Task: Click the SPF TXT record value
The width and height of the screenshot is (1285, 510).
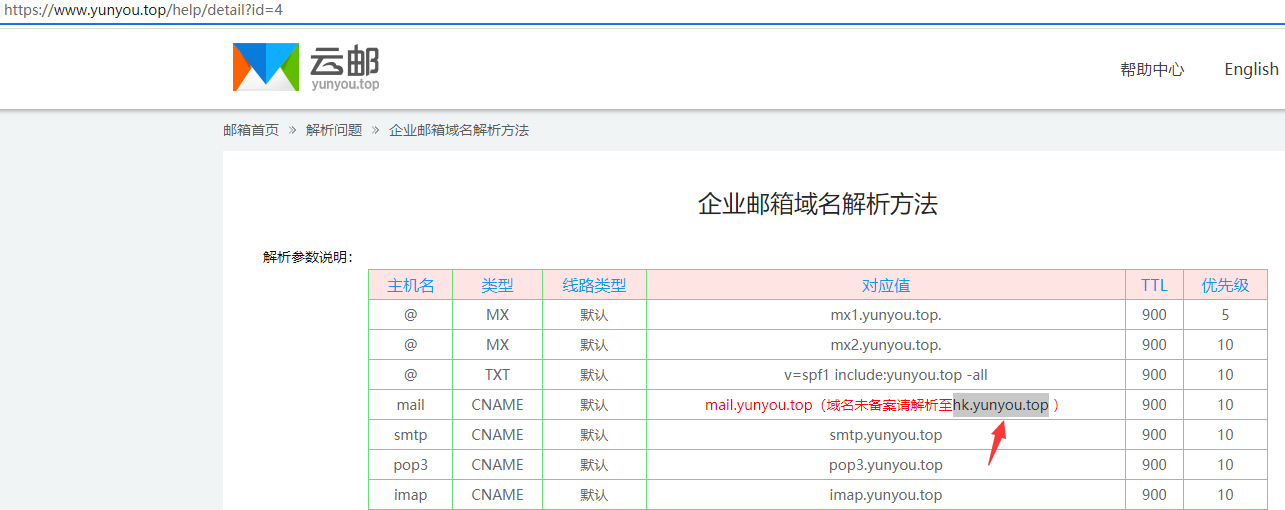Action: click(x=885, y=375)
